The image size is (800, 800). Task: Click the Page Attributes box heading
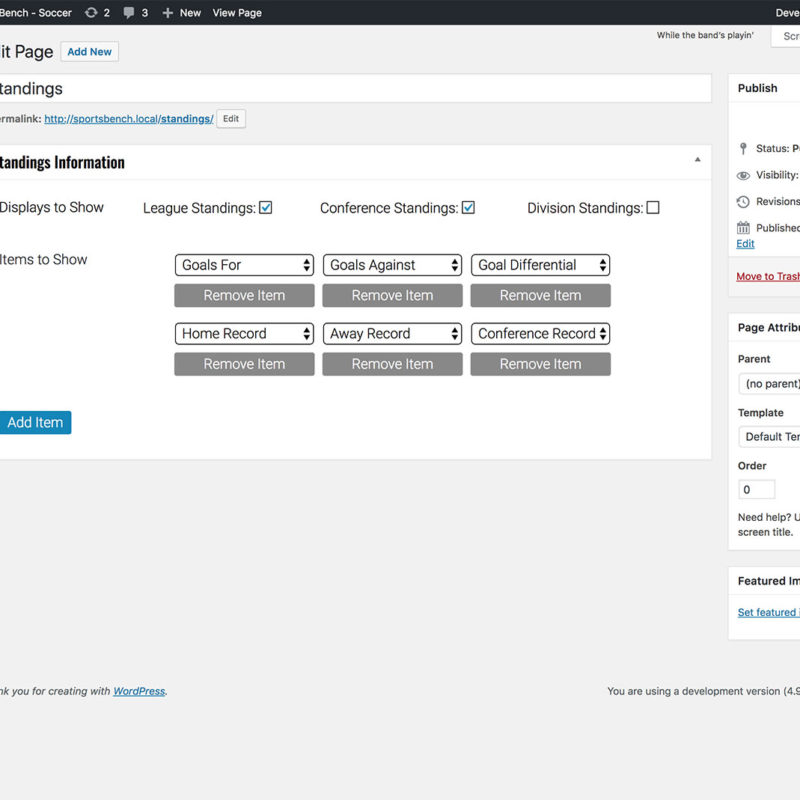[x=768, y=328]
